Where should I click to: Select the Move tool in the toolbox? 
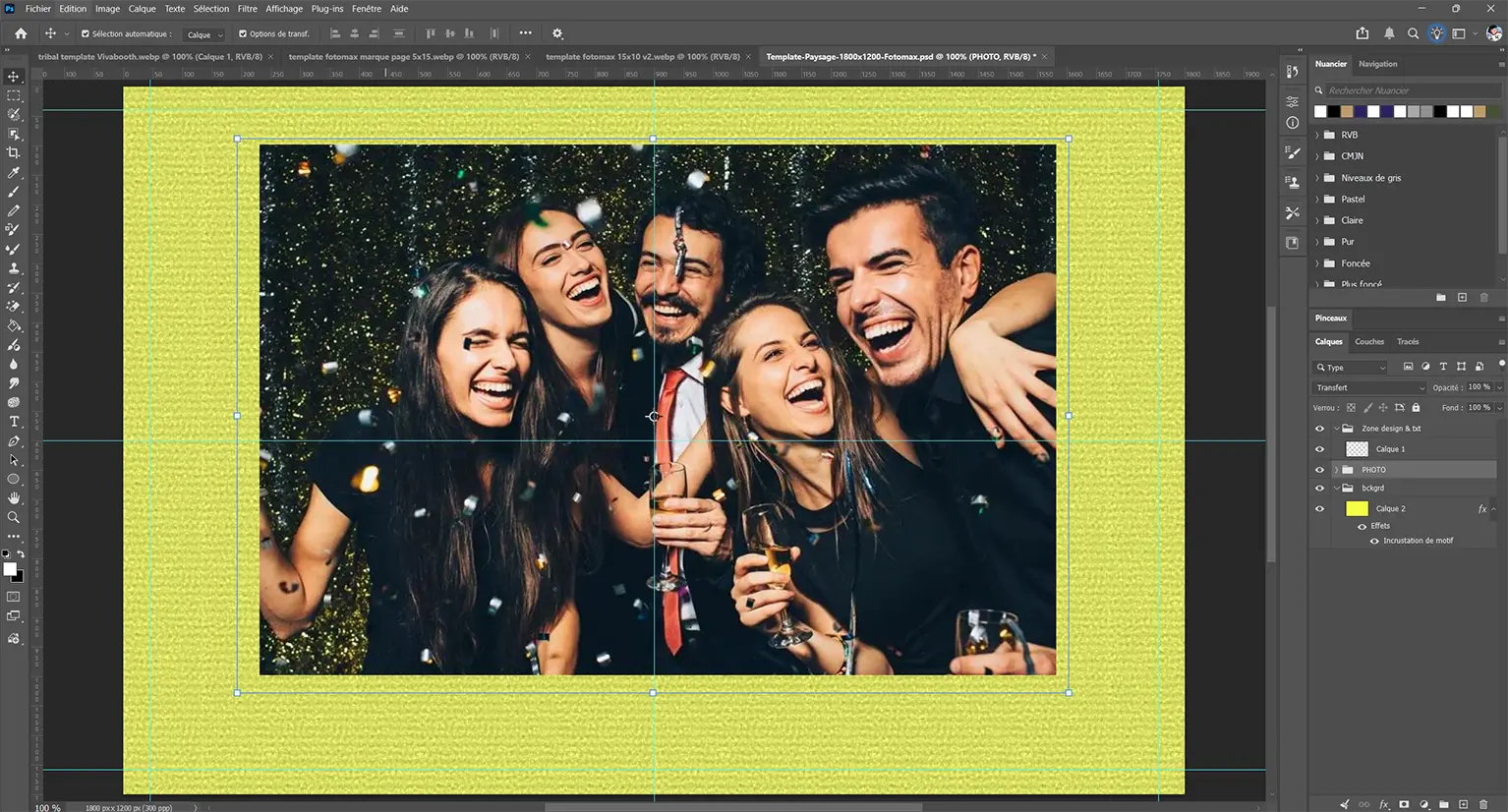(x=14, y=77)
